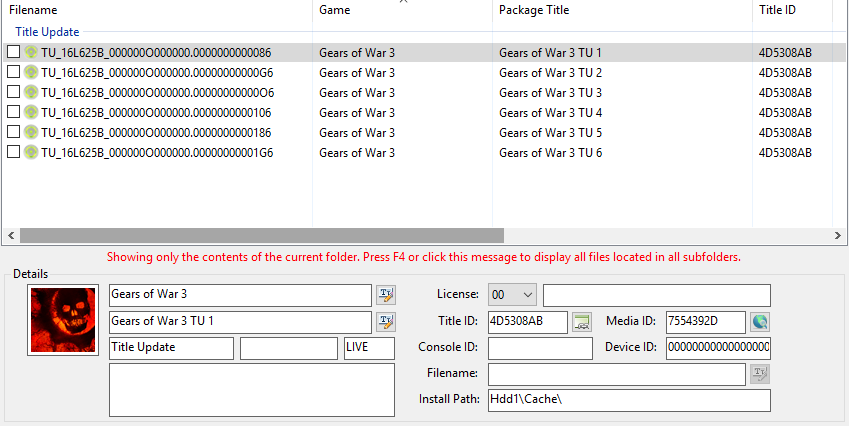Check the box for Gears of War 3 TU 1
Screen dimensions: 849x426
pos(13,52)
